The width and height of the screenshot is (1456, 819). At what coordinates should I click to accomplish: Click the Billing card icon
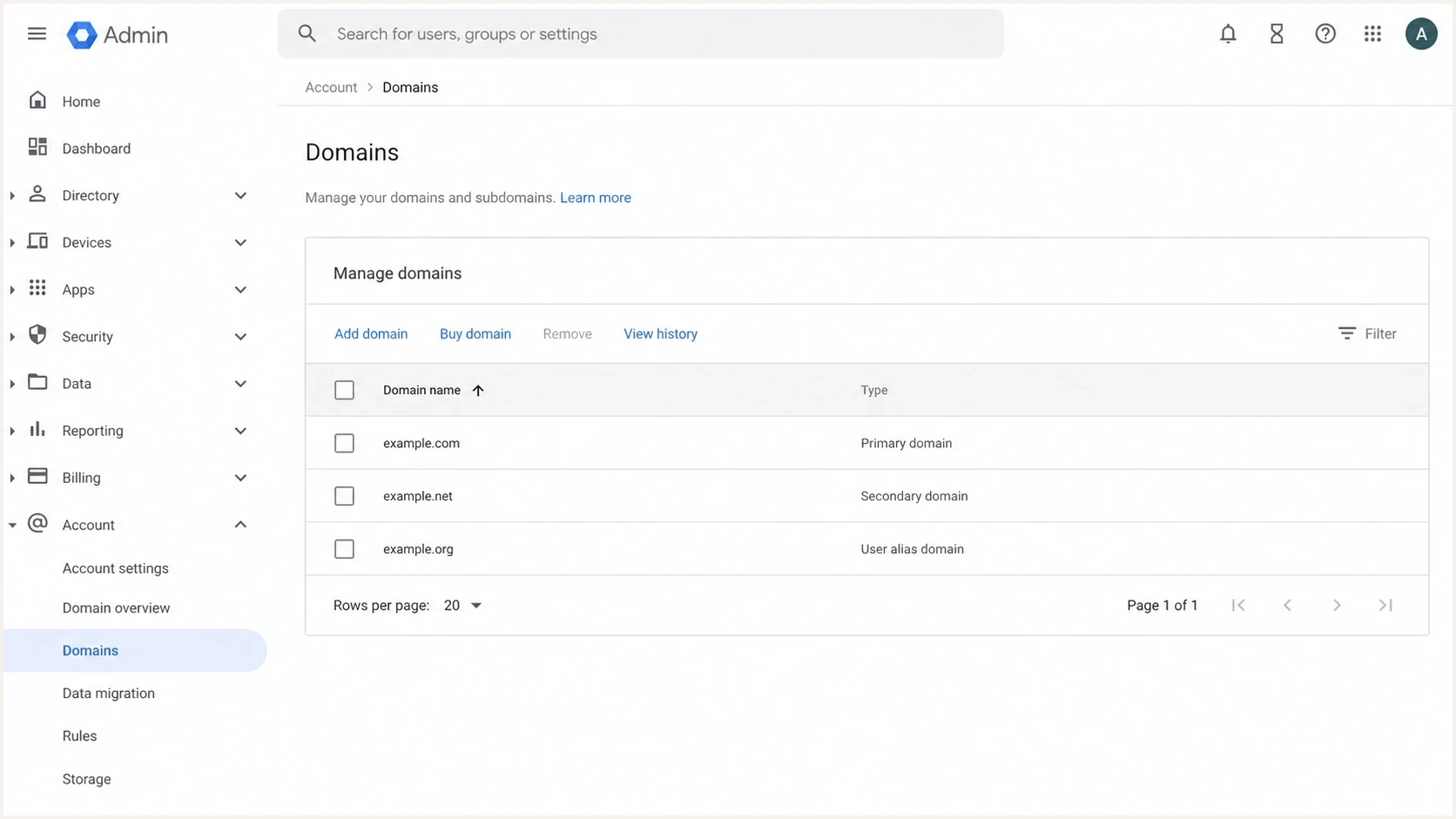(x=37, y=476)
